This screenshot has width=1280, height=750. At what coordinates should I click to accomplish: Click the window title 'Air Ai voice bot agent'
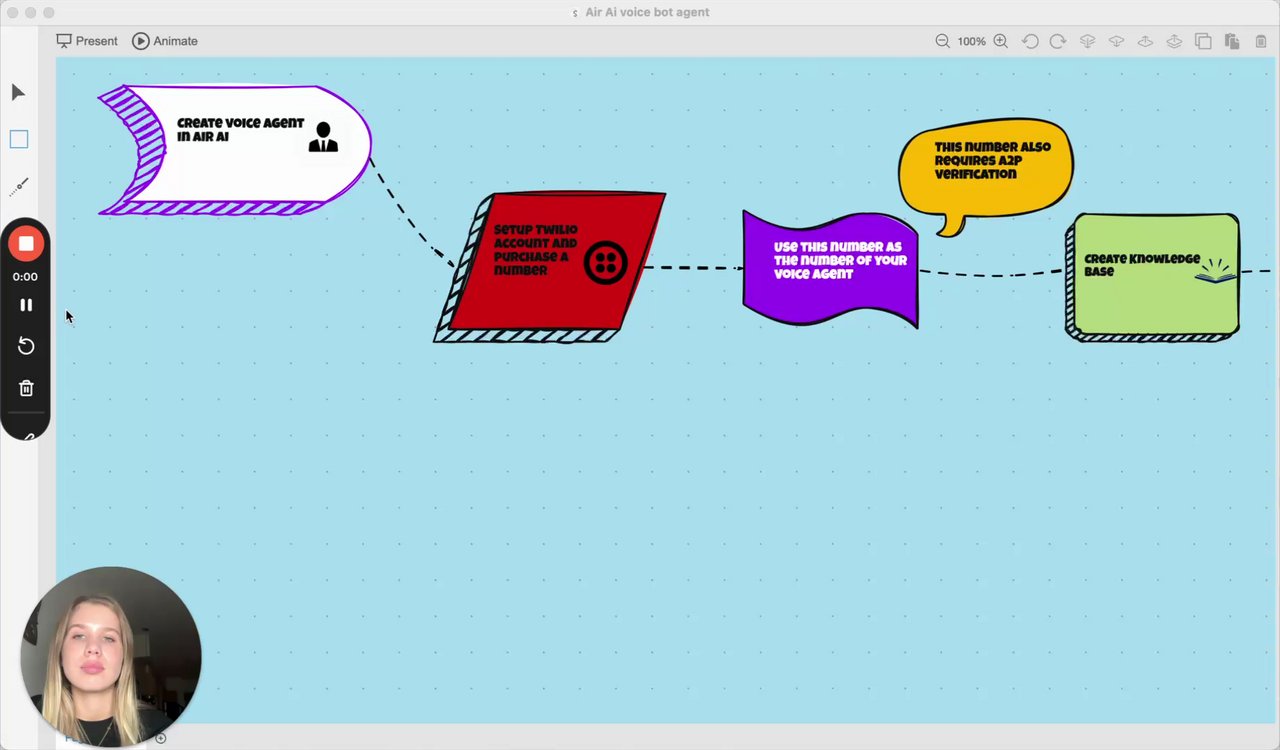tap(647, 12)
